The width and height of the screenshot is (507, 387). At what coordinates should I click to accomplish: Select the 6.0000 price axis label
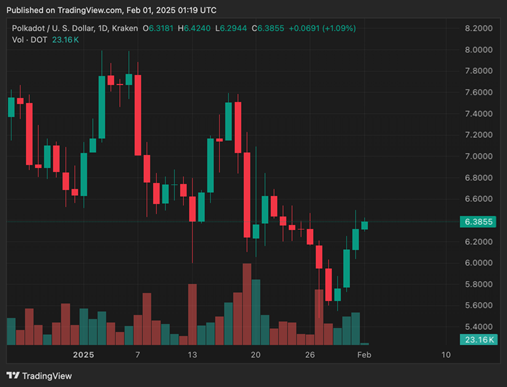point(479,263)
